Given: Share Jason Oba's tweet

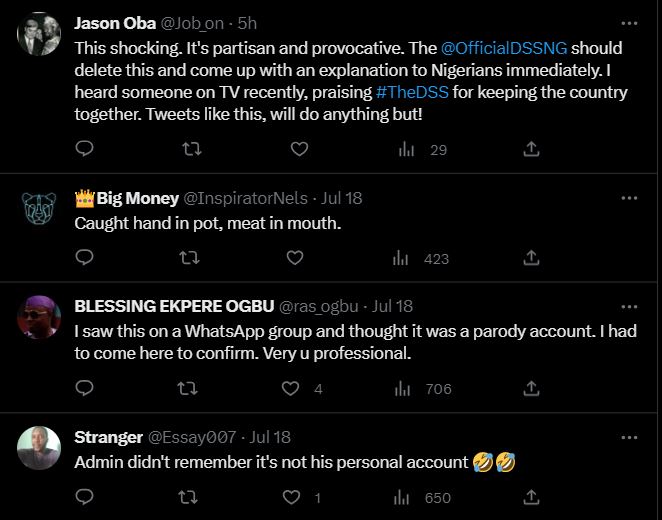Looking at the screenshot, I should click(532, 149).
